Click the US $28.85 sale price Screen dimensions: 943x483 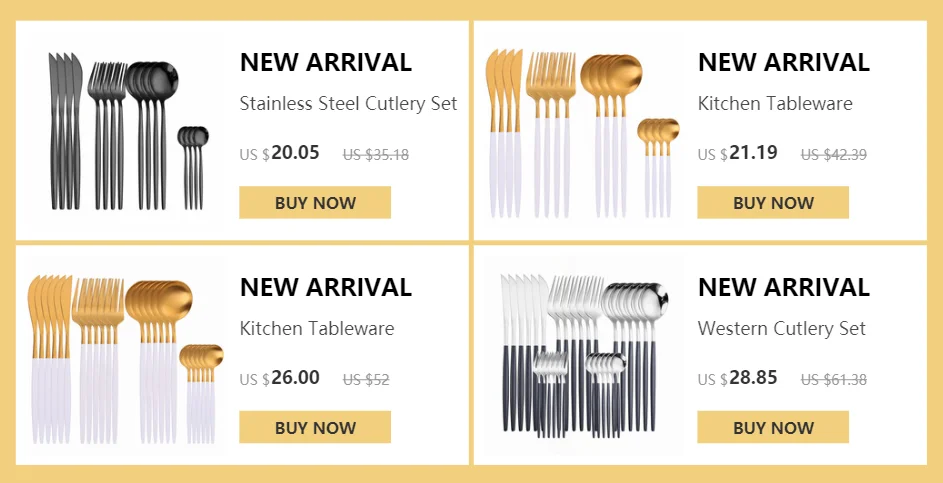tap(737, 378)
